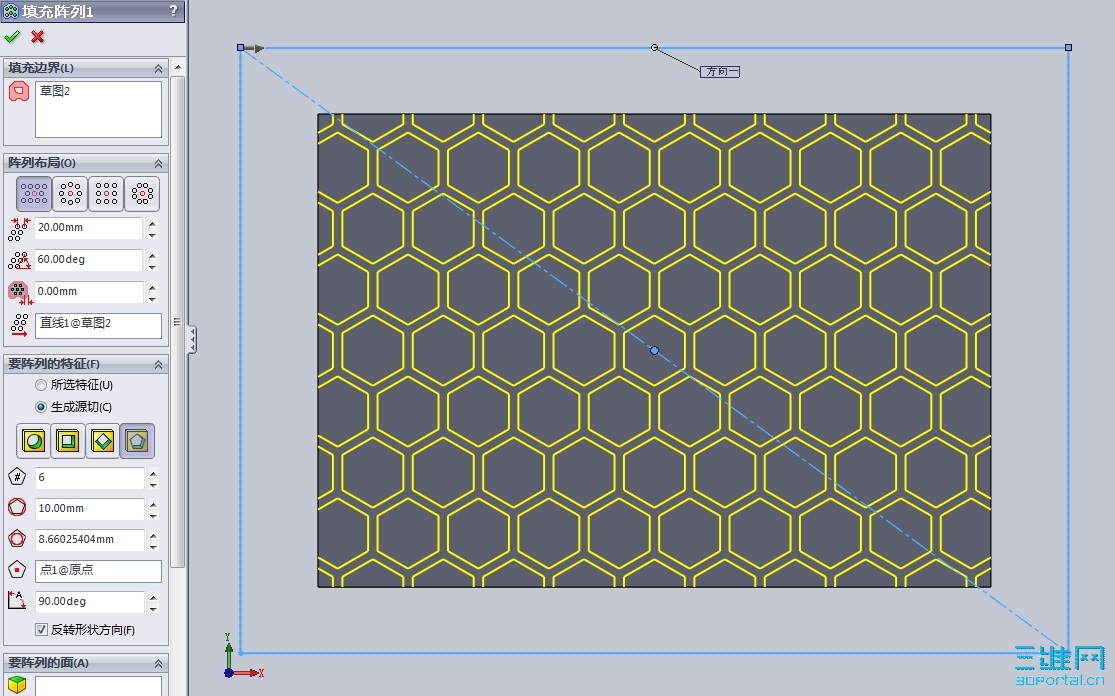1115x696 pixels.
Task: Click the 20.00mm spacing input field
Action: click(x=90, y=228)
